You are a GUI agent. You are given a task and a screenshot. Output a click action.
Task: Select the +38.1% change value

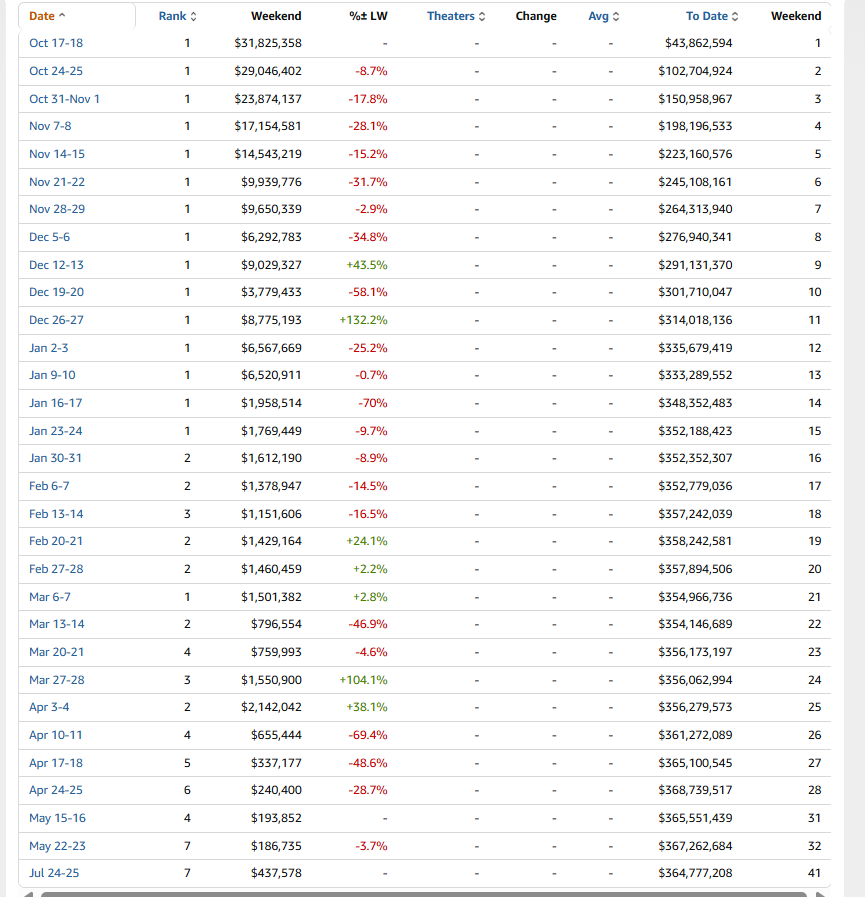pos(367,707)
